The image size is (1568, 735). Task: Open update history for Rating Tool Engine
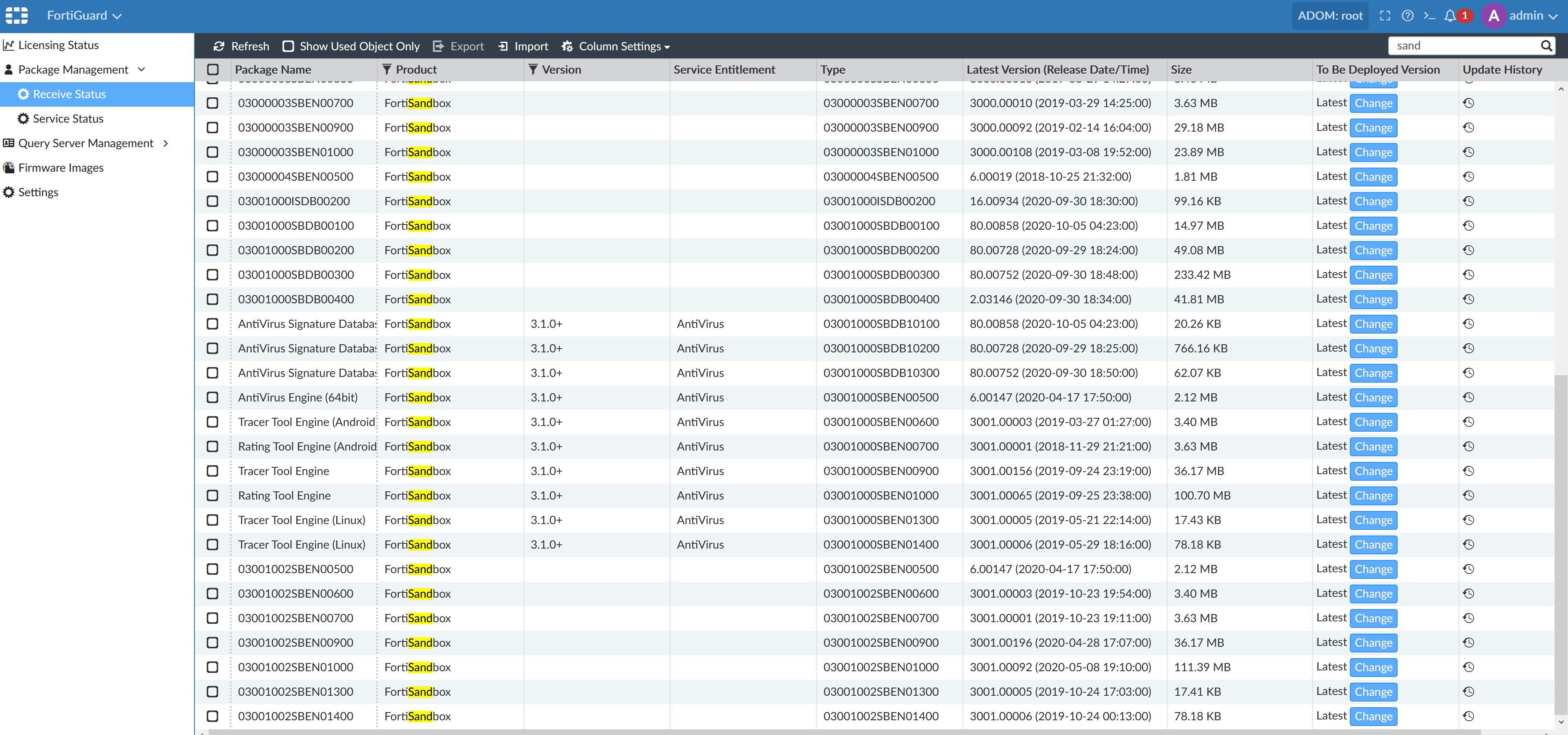tap(1468, 496)
